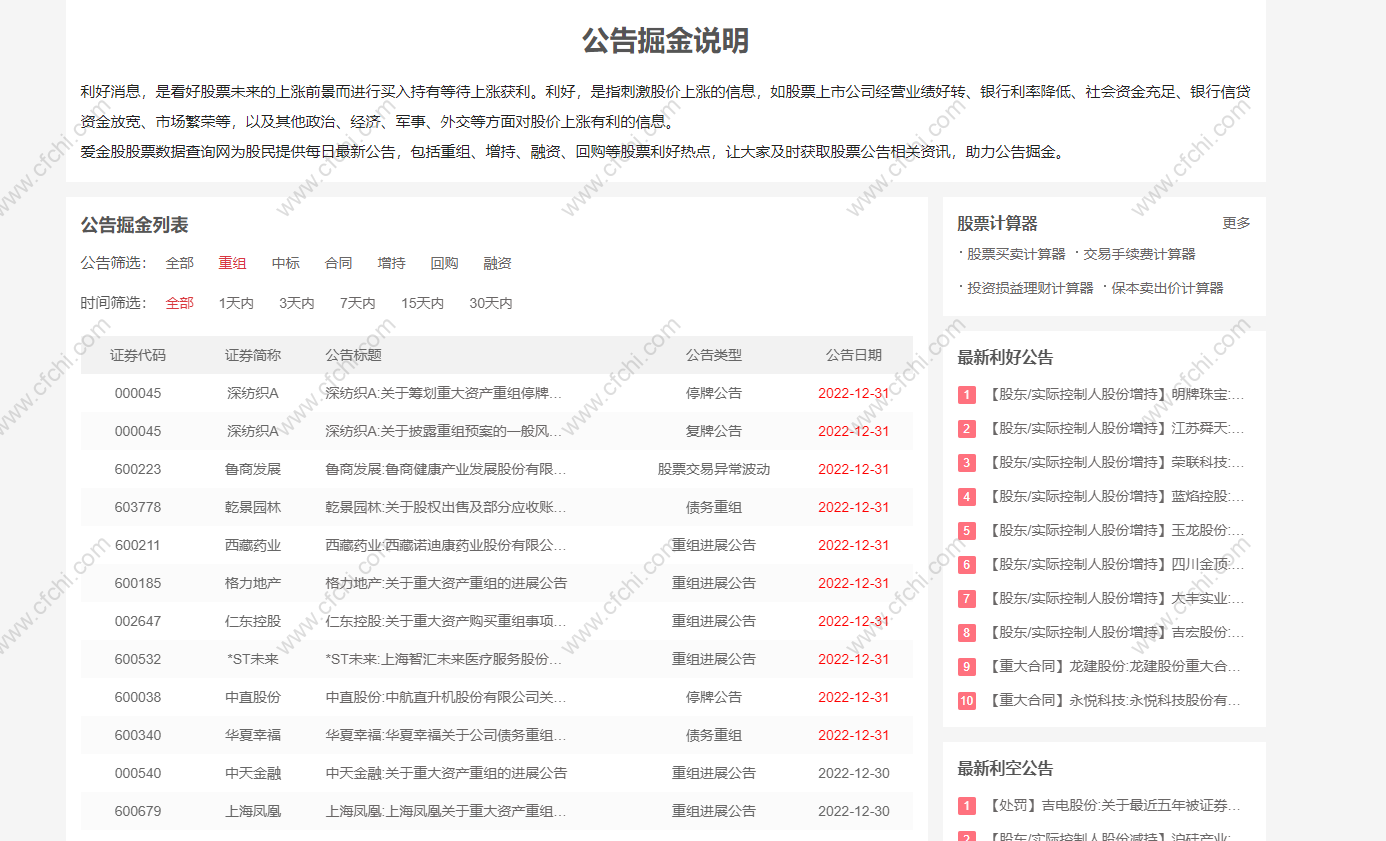Click the 荣联科技 shareholding increase announcement
Image resolution: width=1386 pixels, height=841 pixels.
[x=1115, y=462]
